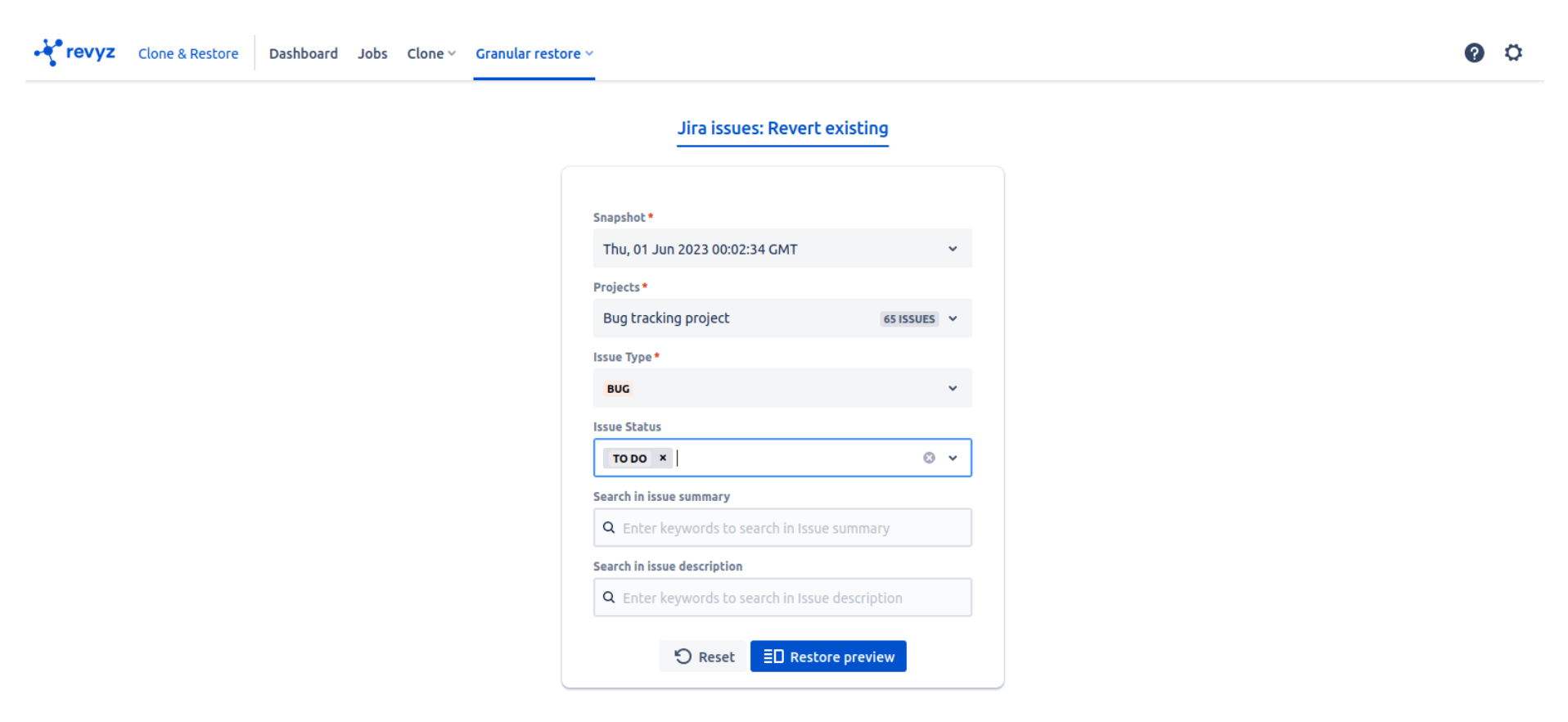The width and height of the screenshot is (1568, 722).
Task: Click the Clone & Restore link
Action: [x=188, y=54]
